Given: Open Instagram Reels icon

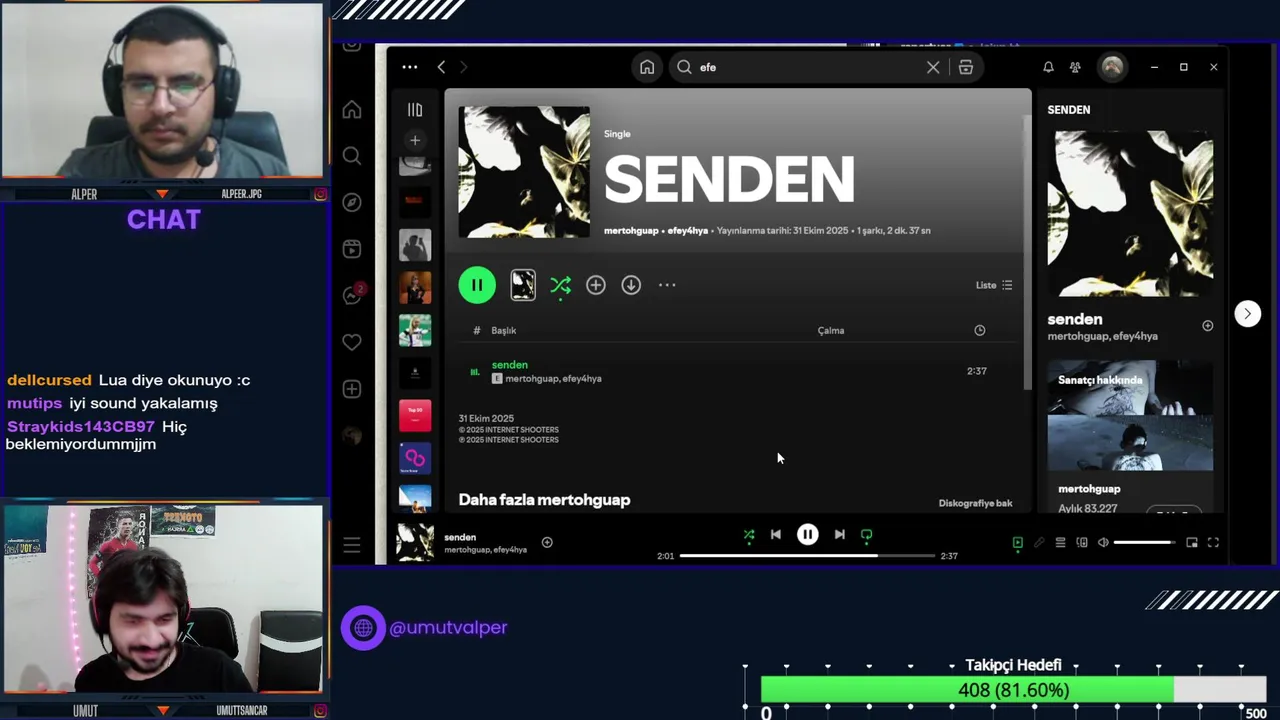Looking at the screenshot, I should tap(352, 249).
